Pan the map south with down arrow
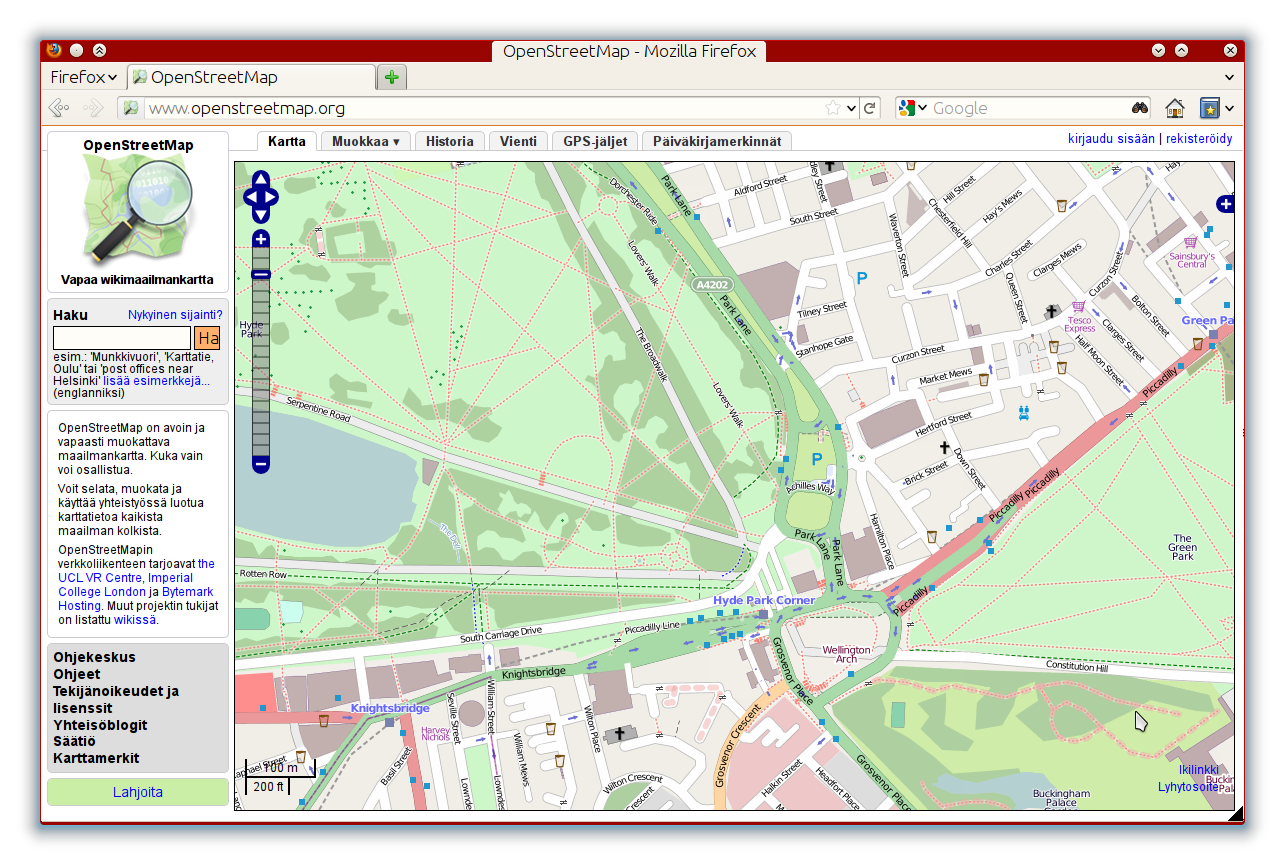 click(261, 214)
